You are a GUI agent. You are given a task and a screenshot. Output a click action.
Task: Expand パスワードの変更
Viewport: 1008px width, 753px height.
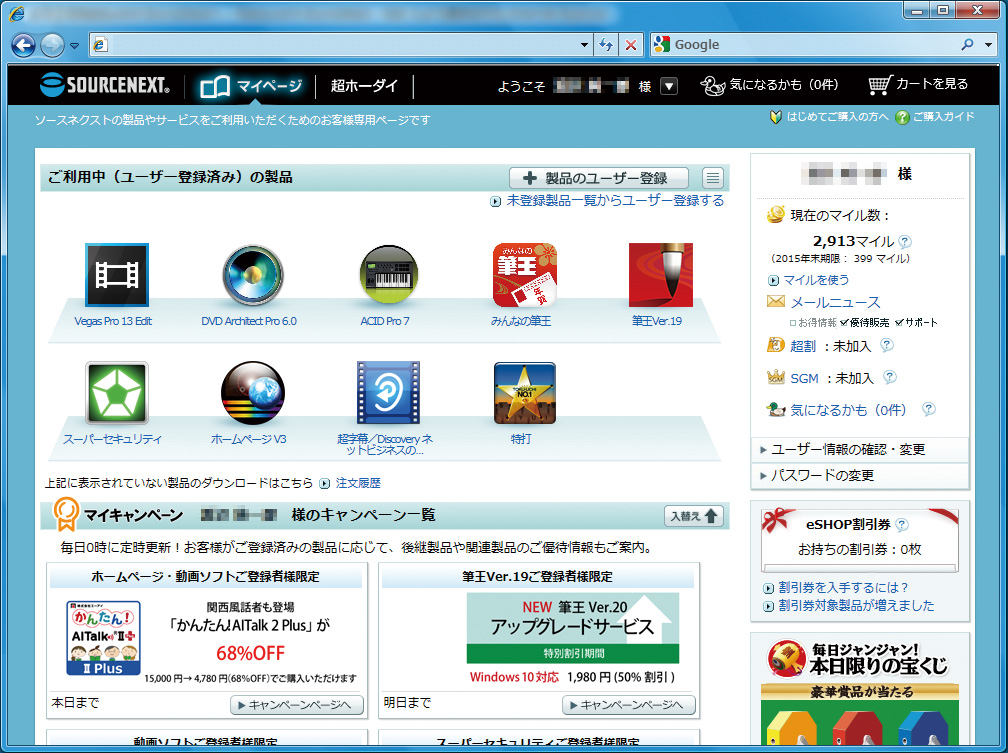pyautogui.click(x=859, y=475)
